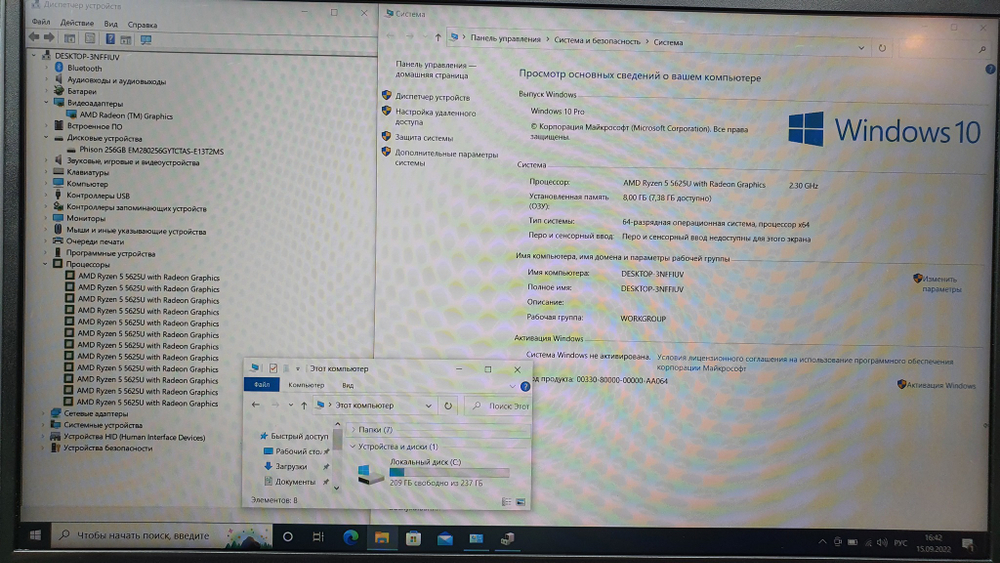The image size is (1000, 563).
Task: Collapse the Процессоры category
Action: point(45,263)
